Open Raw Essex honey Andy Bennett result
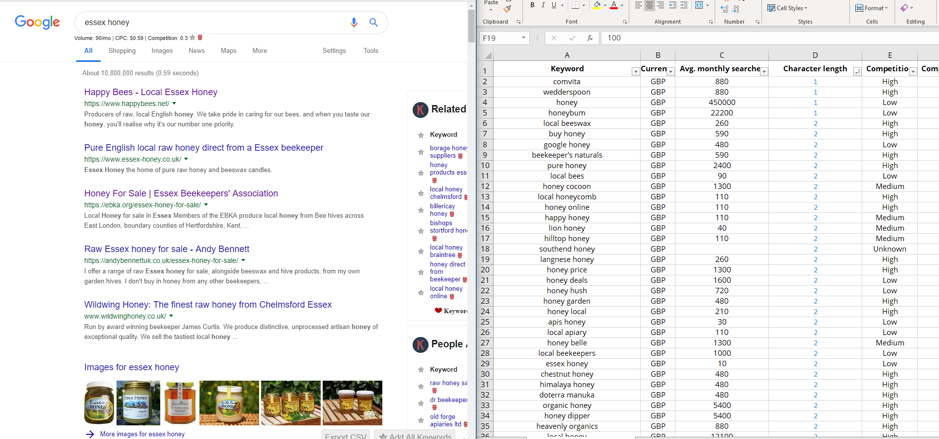 click(166, 249)
